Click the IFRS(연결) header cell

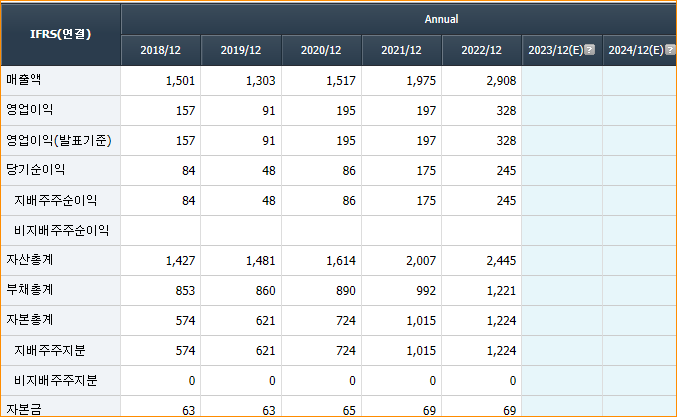60,34
